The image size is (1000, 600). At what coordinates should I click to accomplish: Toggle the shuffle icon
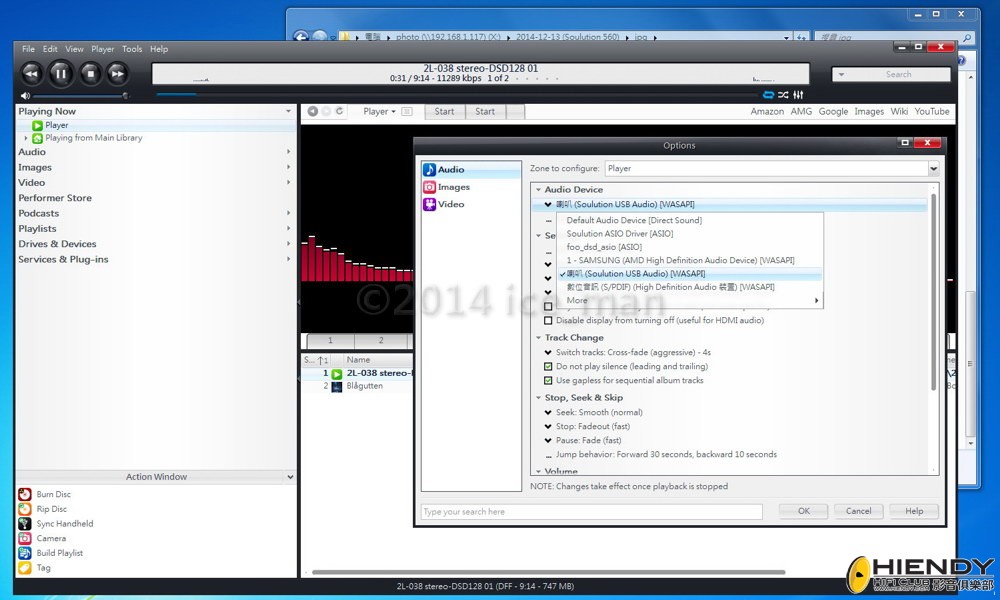783,95
